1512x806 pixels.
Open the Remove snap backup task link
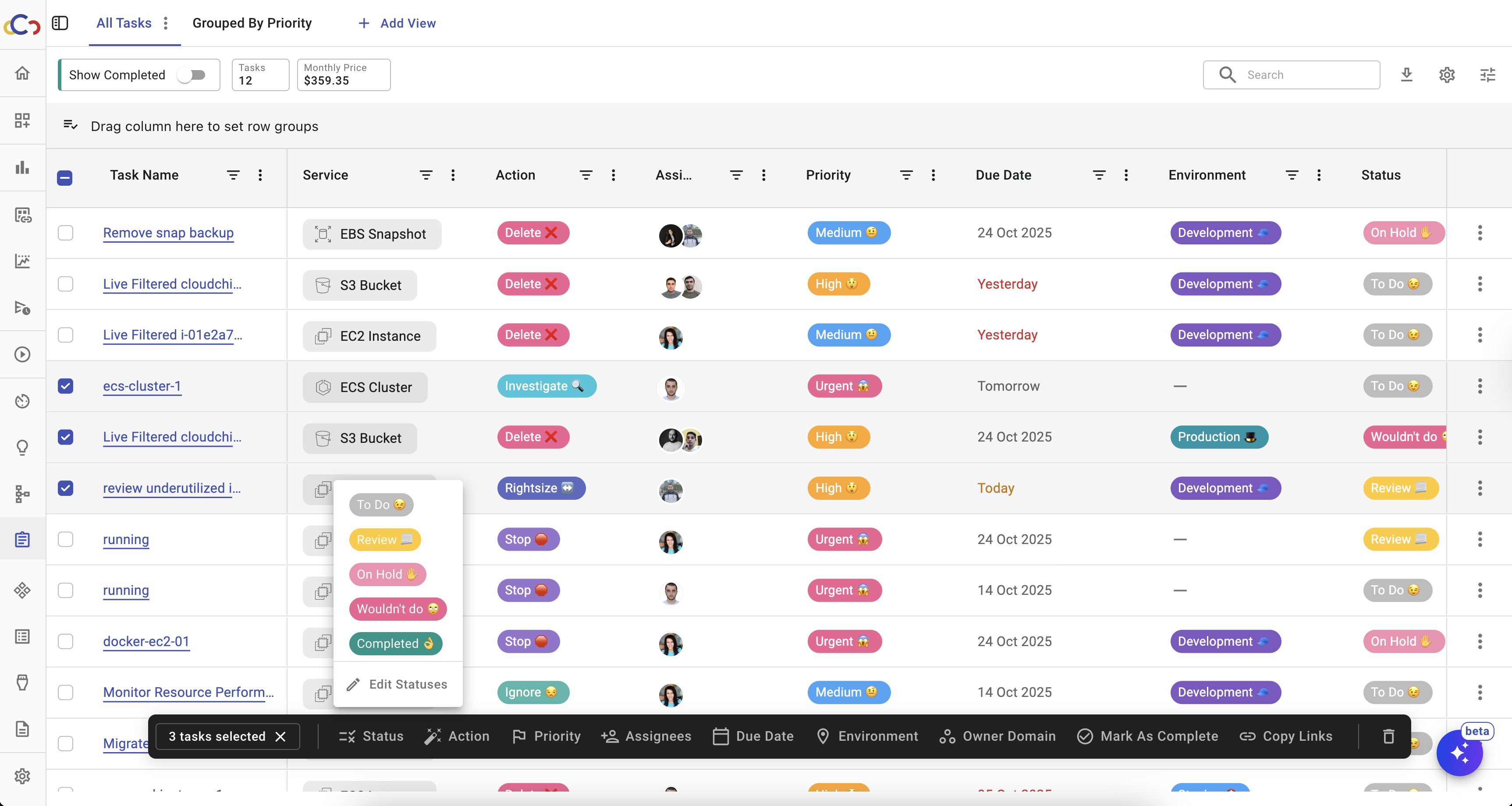click(168, 233)
